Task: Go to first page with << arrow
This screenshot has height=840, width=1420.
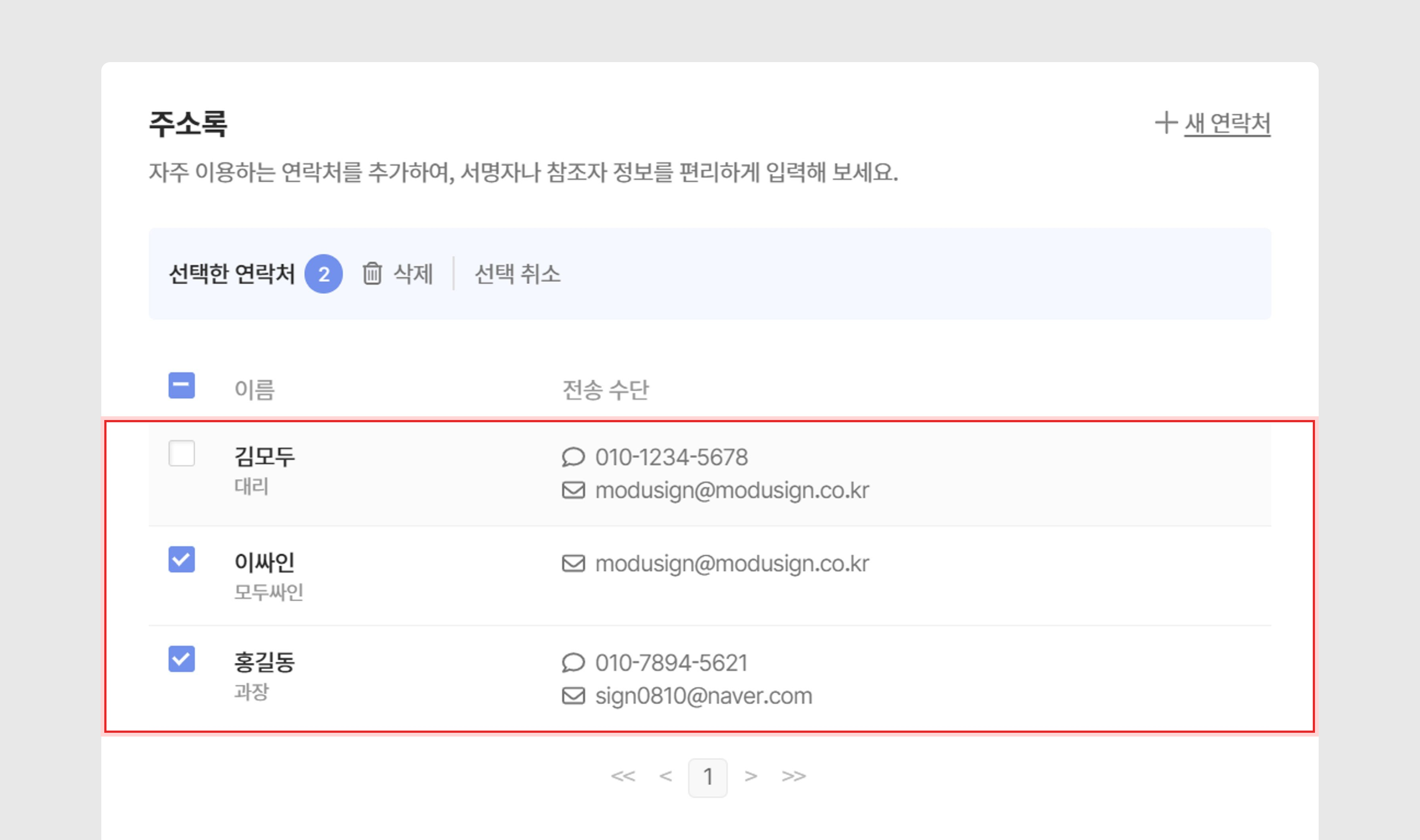Action: tap(623, 776)
